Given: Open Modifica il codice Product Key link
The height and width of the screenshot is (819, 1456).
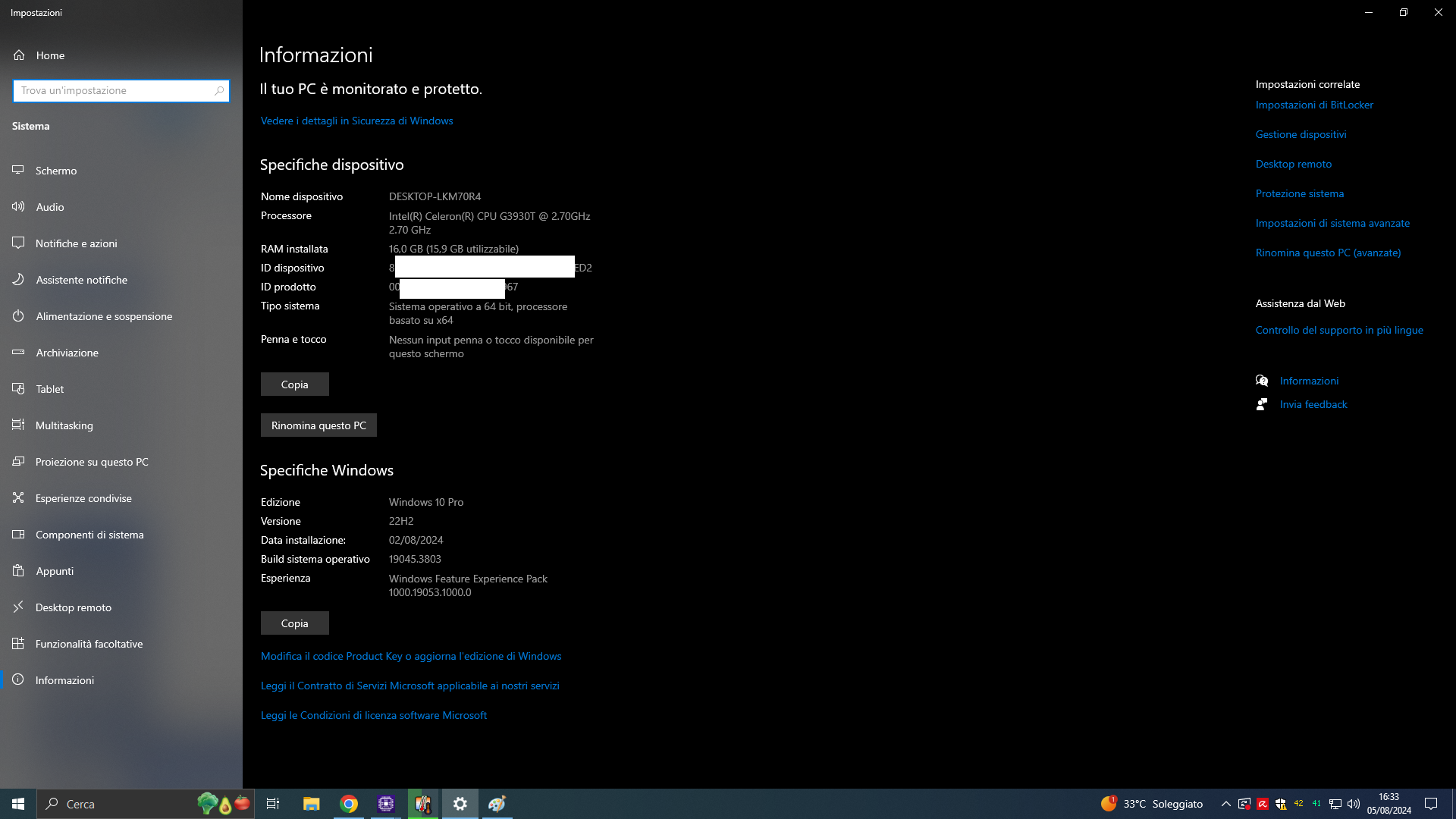Looking at the screenshot, I should 411,656.
